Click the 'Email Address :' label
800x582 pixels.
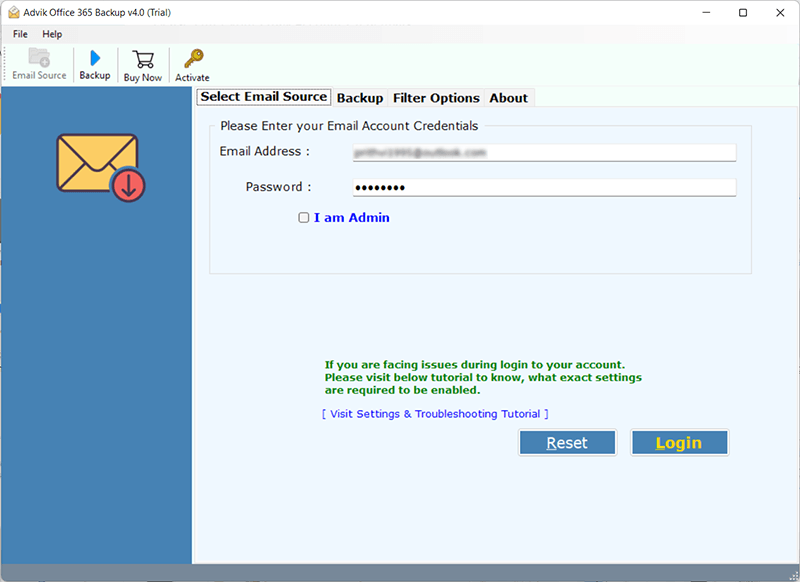tap(264, 151)
